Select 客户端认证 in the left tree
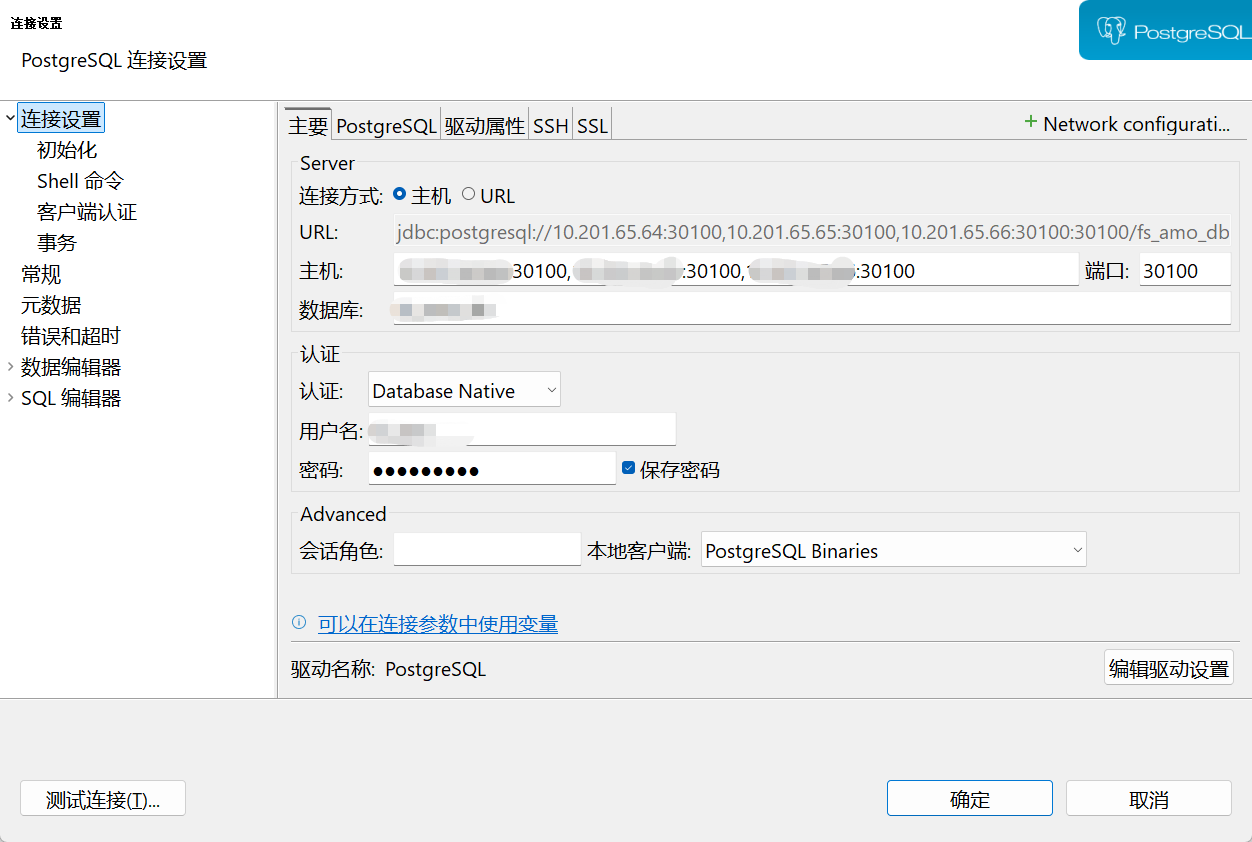This screenshot has height=842, width=1252. (87, 212)
